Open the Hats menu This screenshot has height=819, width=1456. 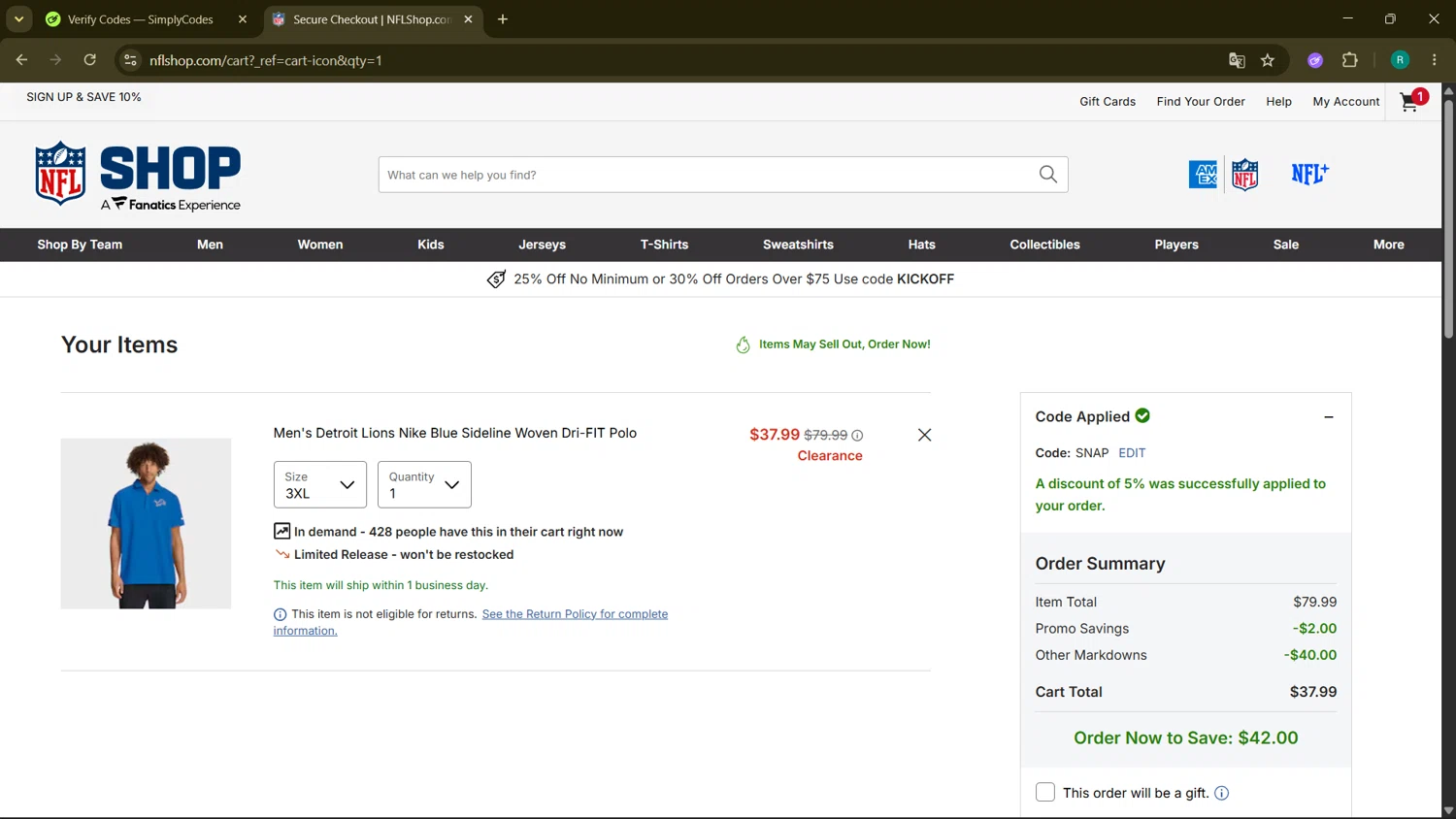point(922,245)
